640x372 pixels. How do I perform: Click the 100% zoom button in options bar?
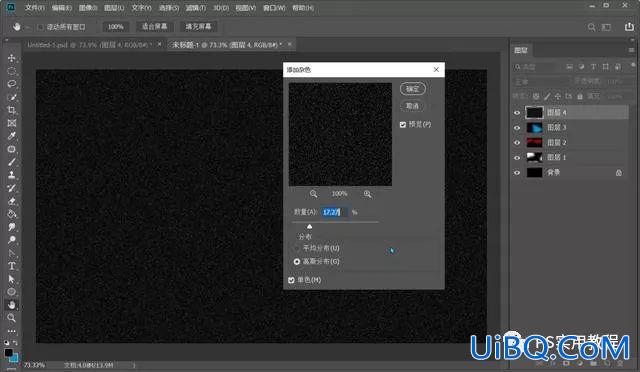pos(116,27)
